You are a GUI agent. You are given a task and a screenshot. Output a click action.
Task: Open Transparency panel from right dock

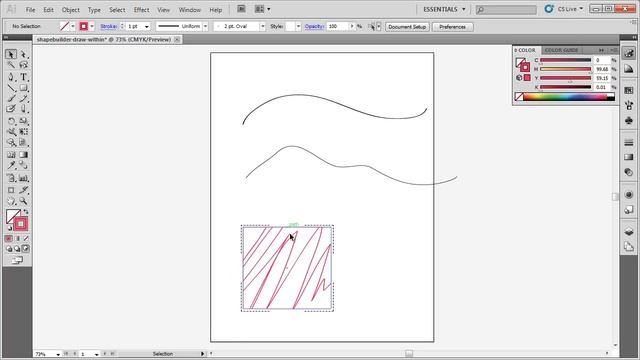click(x=629, y=172)
